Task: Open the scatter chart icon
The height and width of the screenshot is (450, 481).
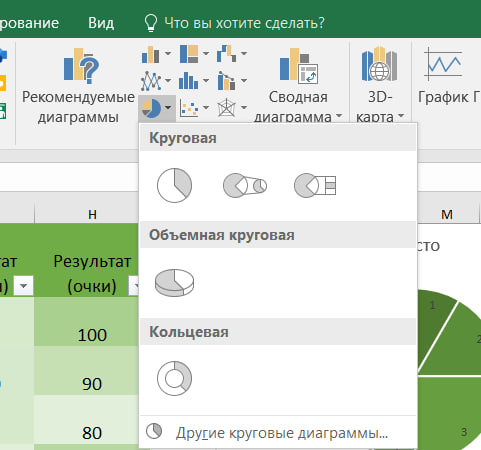Action: click(189, 108)
